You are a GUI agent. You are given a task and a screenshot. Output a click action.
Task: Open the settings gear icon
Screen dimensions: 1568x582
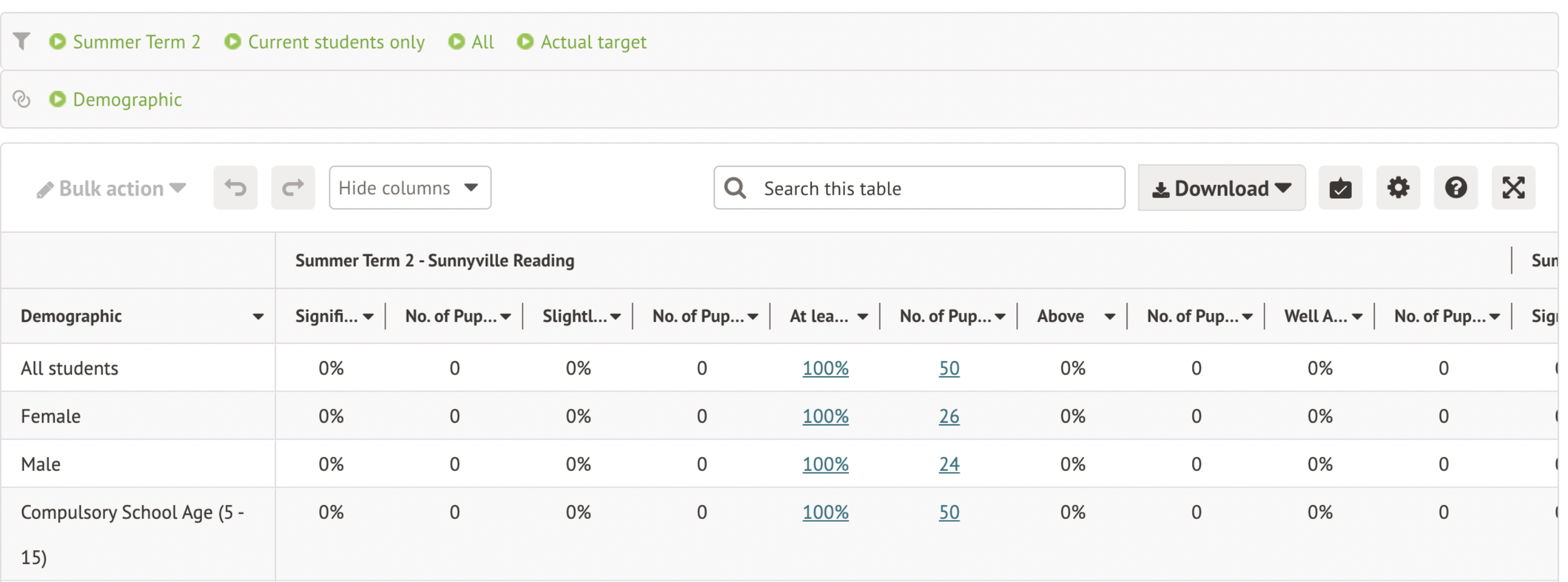1398,188
